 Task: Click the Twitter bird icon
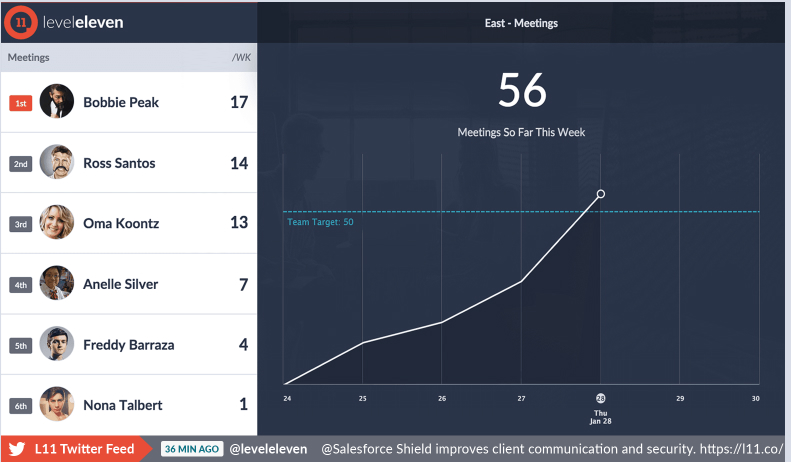tap(17, 449)
